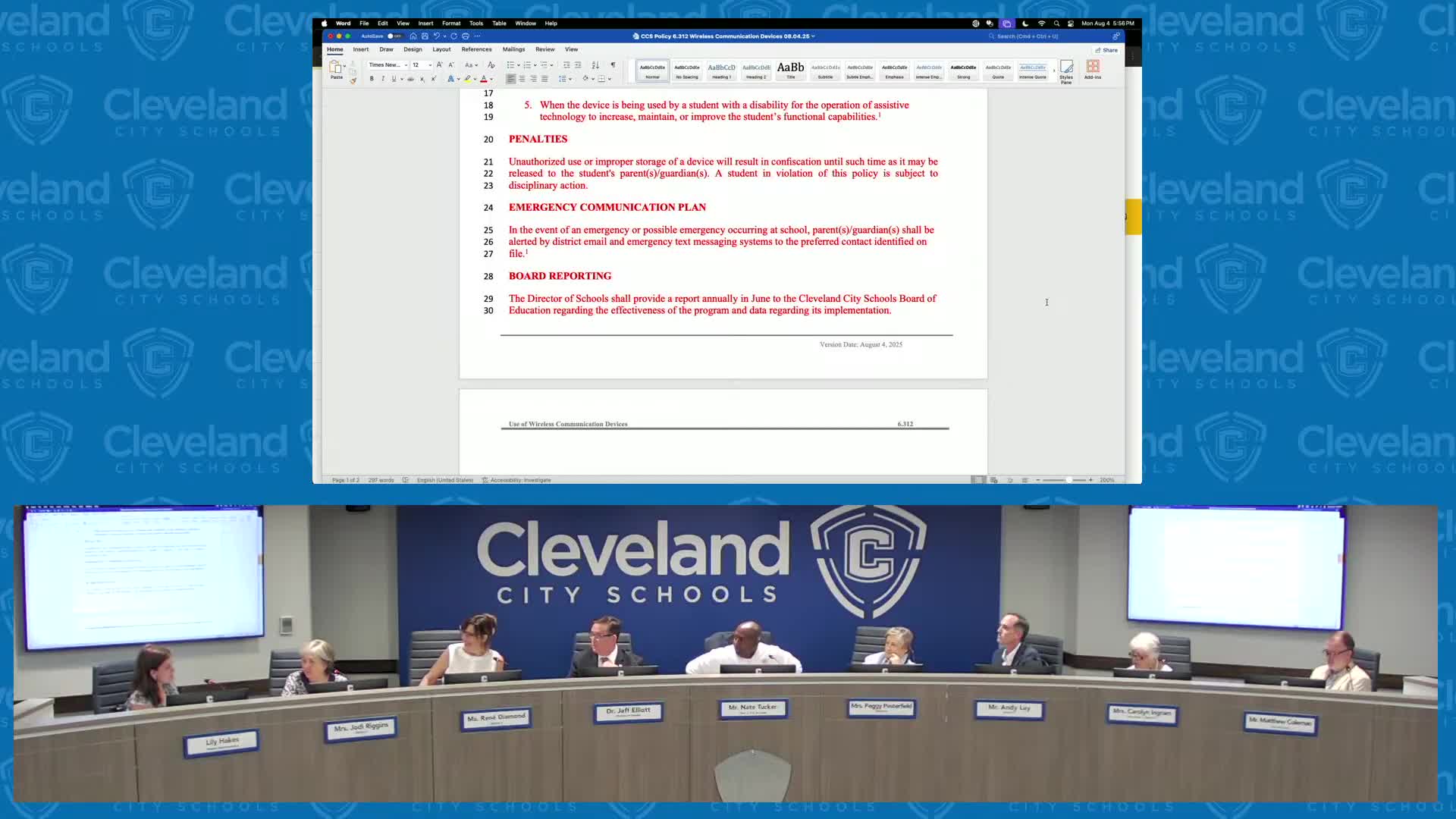Toggle italic formatting
Viewport: 1456px width, 819px height.
pos(383,78)
